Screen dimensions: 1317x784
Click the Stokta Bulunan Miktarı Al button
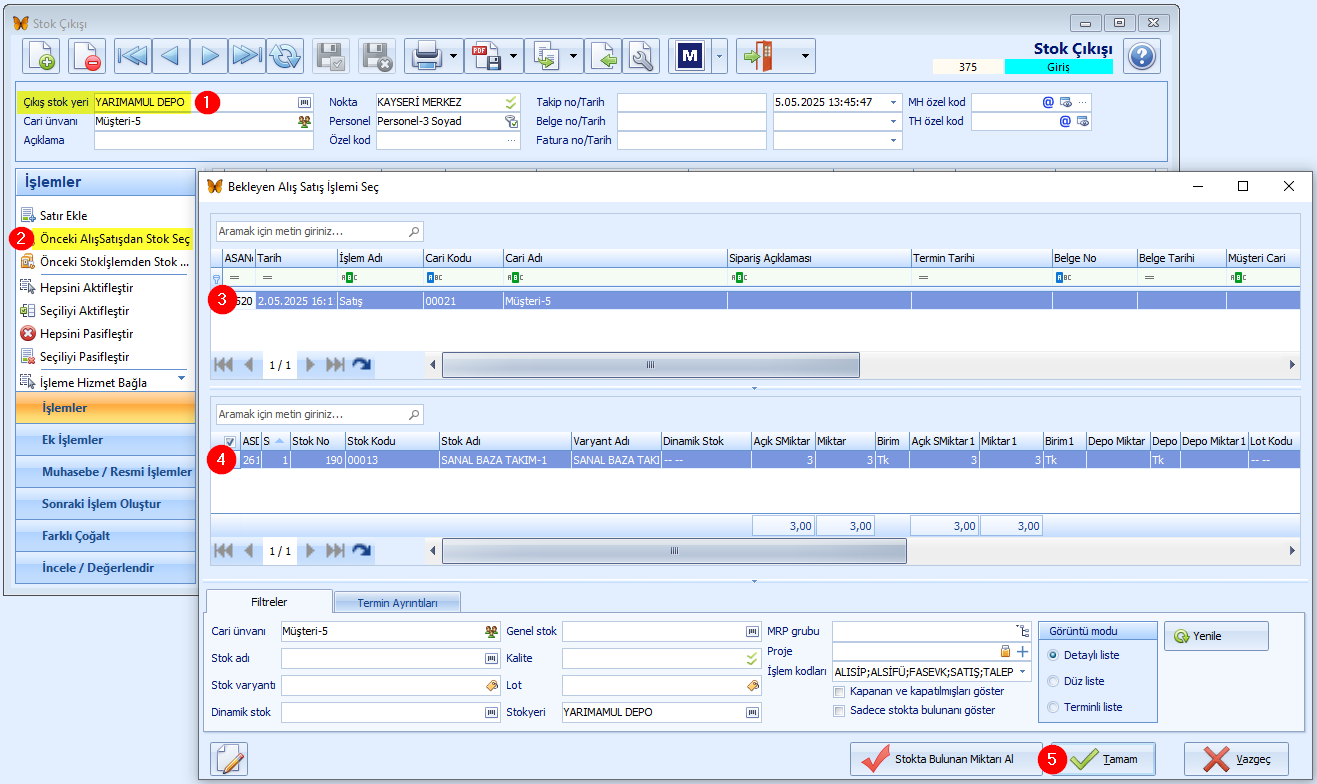pyautogui.click(x=944, y=759)
